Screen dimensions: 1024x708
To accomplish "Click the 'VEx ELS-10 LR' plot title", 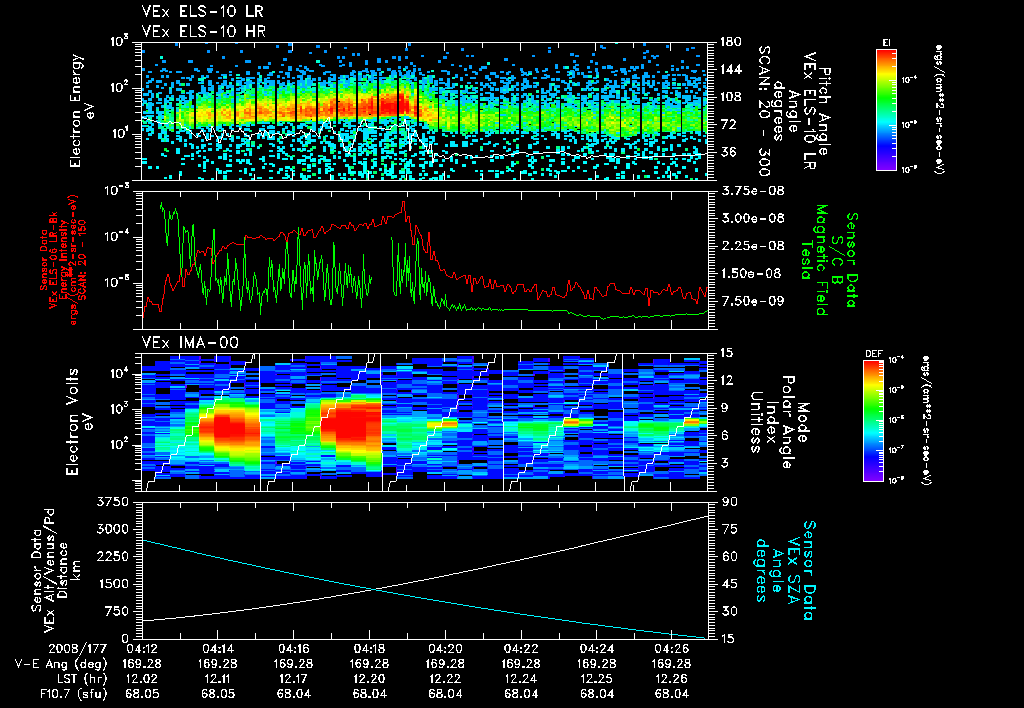I will pos(202,12).
